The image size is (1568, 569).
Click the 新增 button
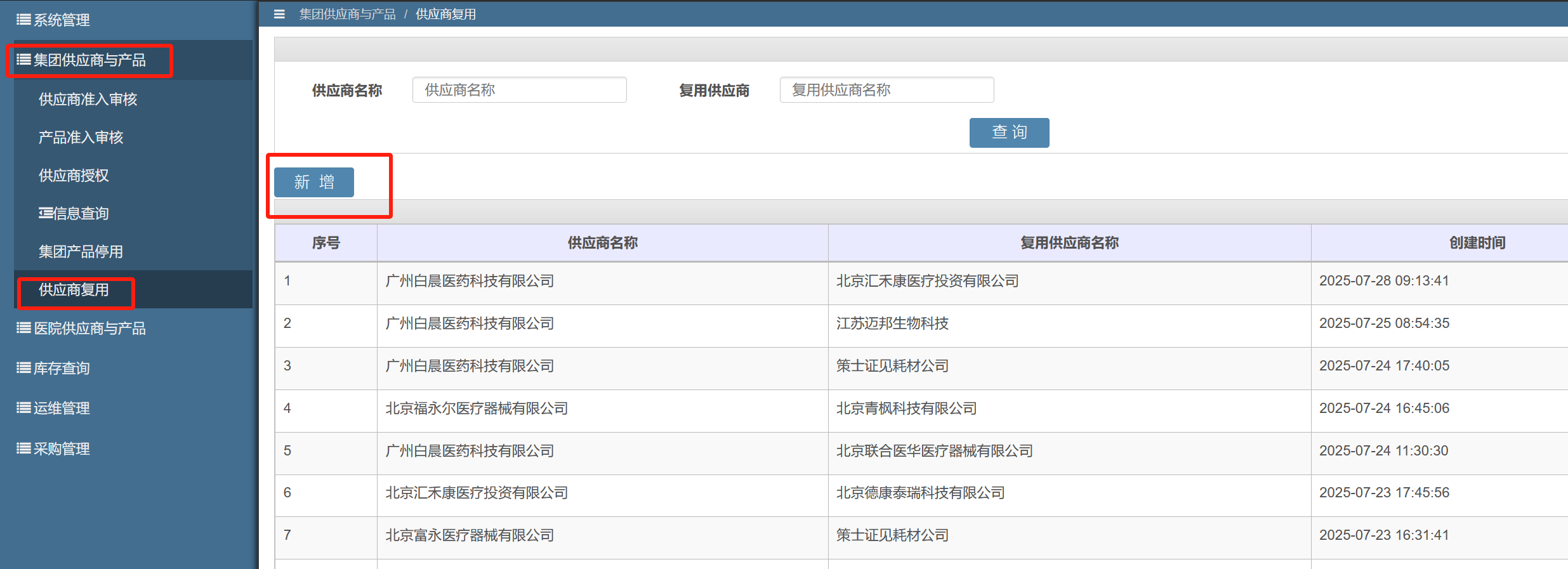tap(314, 183)
